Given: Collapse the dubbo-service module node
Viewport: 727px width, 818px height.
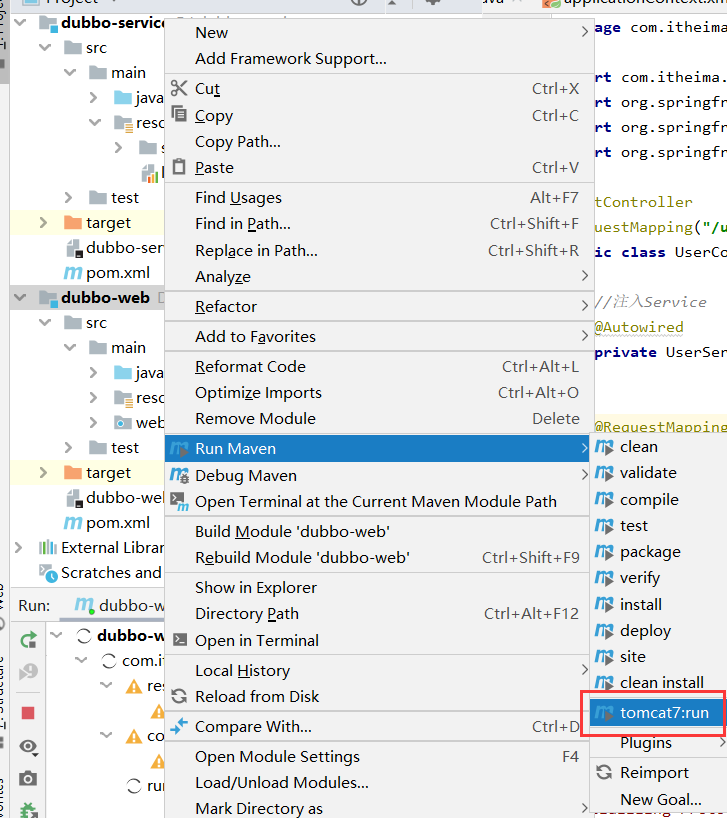Looking at the screenshot, I should [x=20, y=22].
